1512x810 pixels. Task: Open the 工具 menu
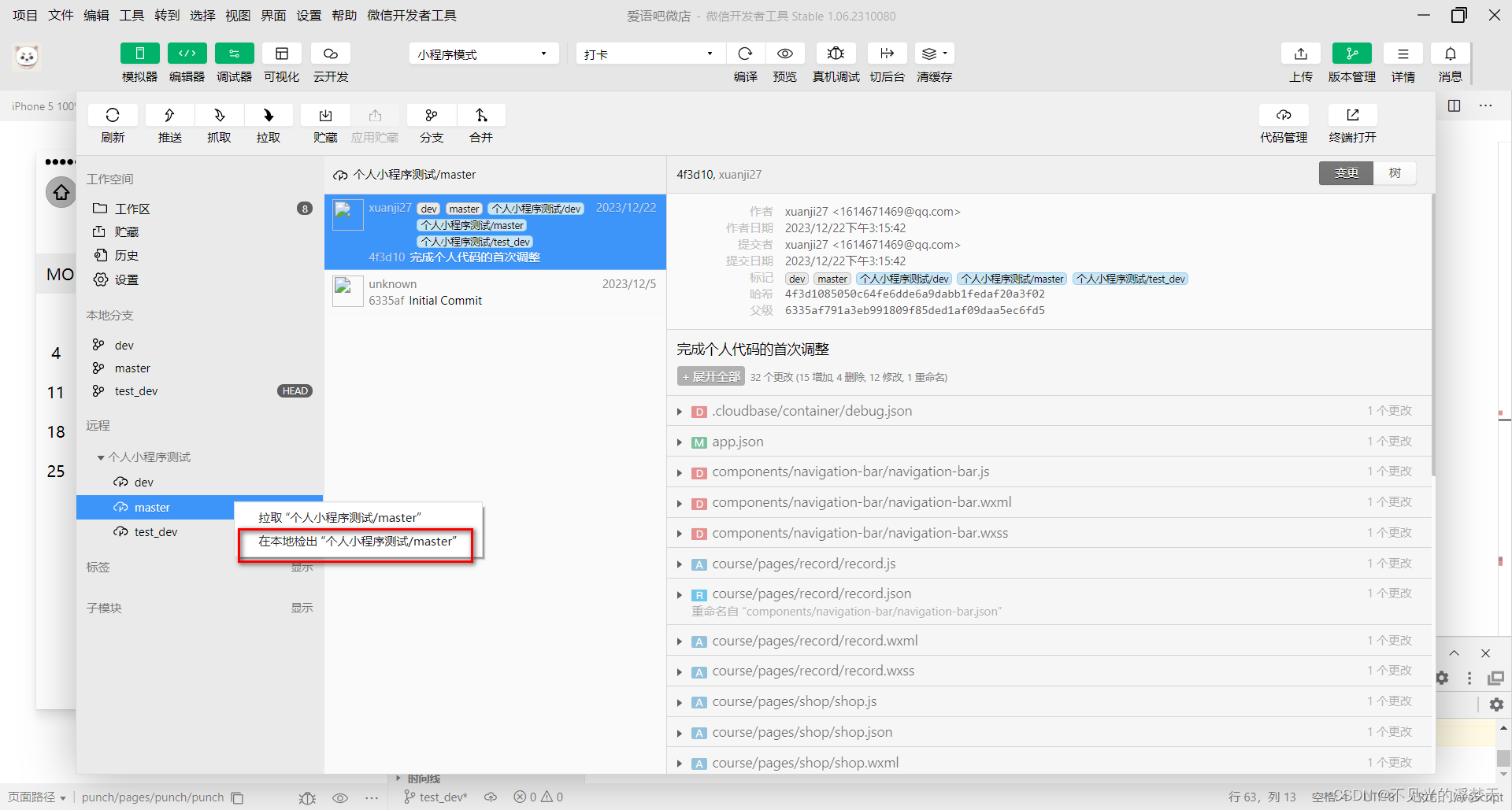tap(132, 16)
